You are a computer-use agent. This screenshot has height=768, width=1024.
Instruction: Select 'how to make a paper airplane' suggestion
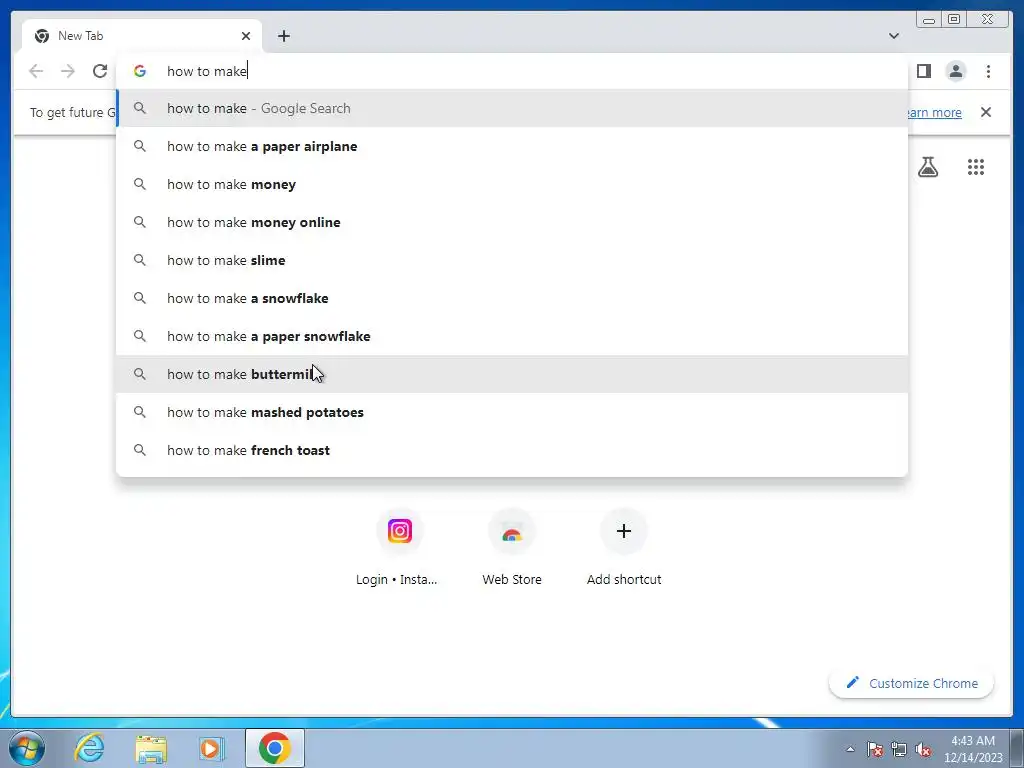512,146
